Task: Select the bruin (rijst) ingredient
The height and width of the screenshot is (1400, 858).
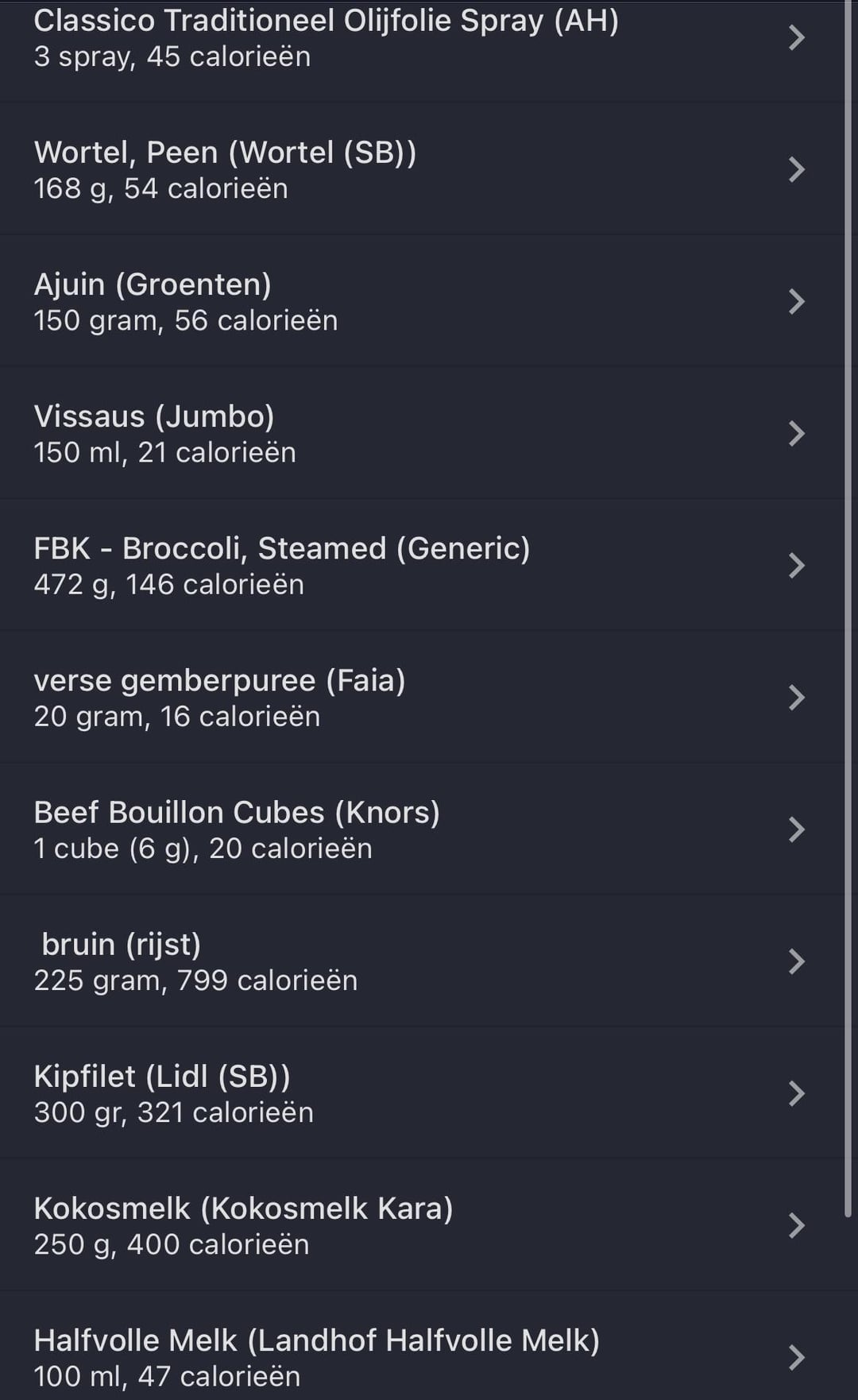Action: click(195, 961)
